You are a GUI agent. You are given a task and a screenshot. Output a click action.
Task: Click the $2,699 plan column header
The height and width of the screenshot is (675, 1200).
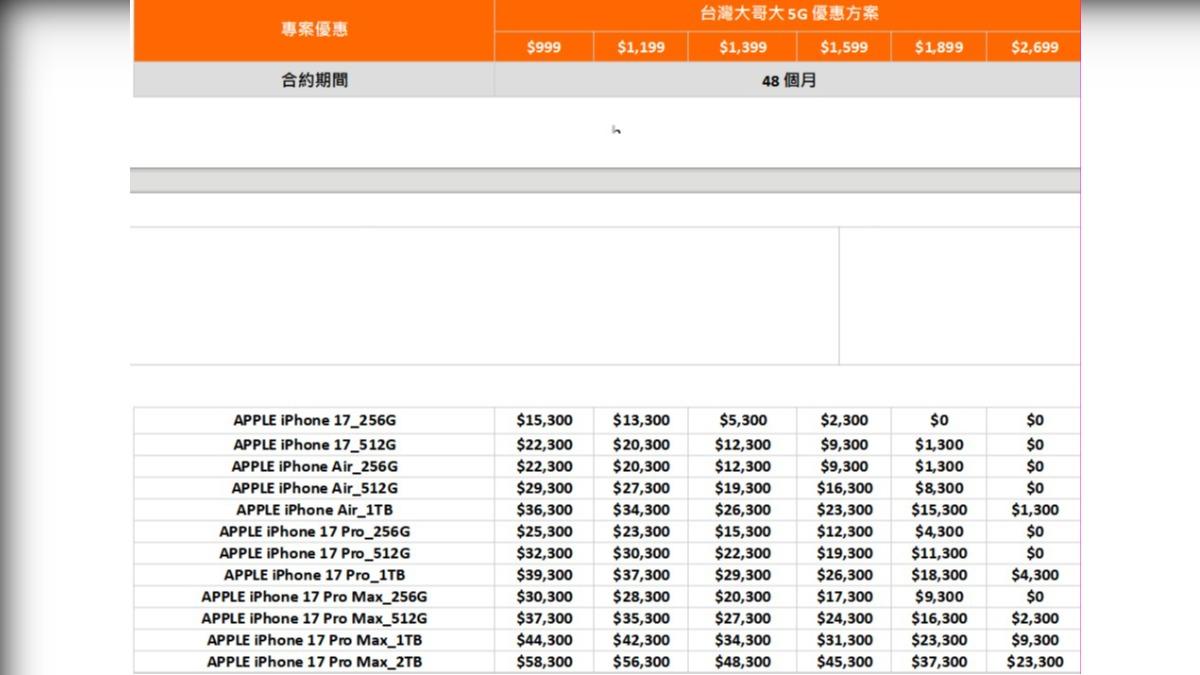coord(1034,47)
